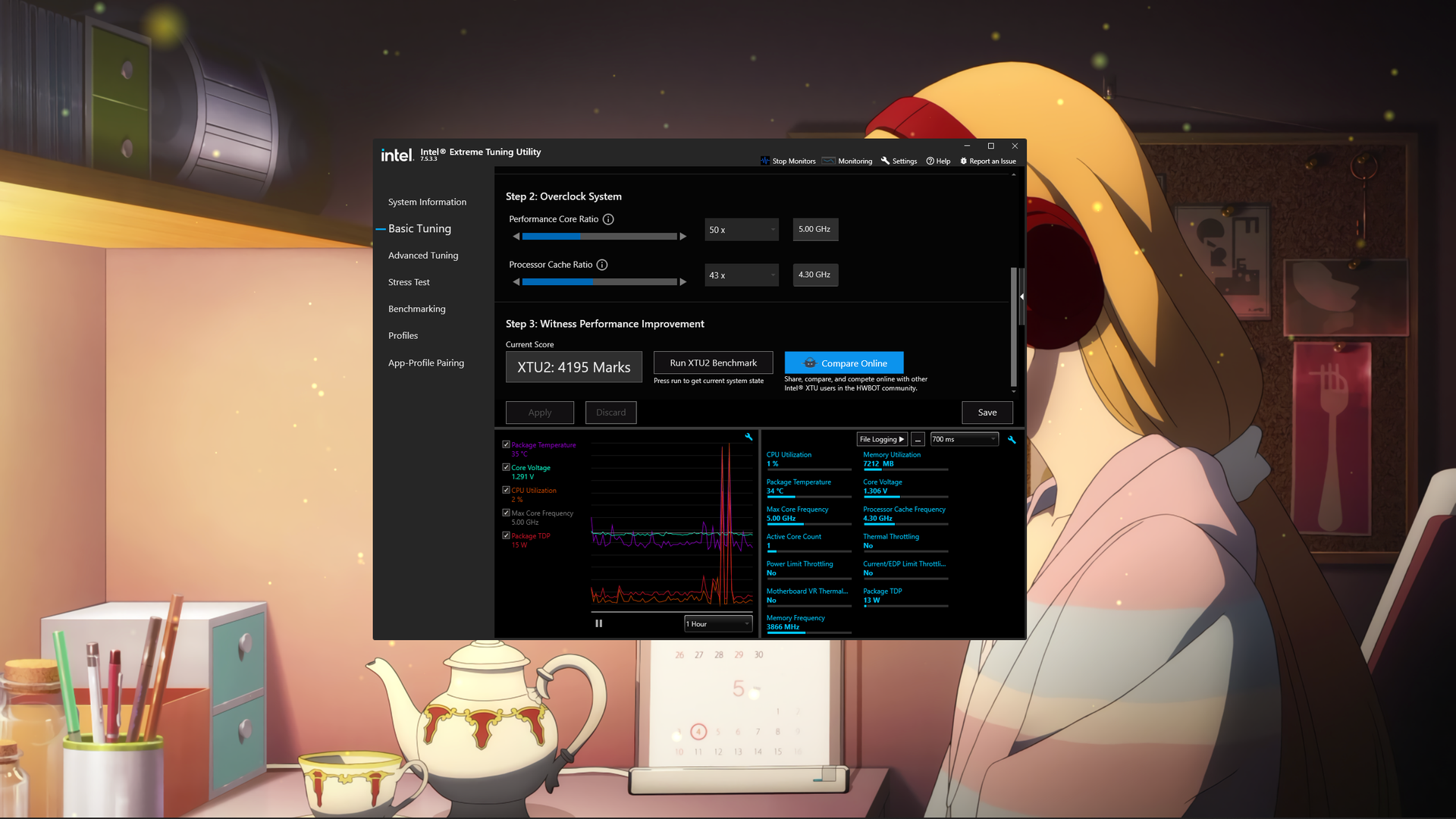The height and width of the screenshot is (819, 1456).
Task: Click Power Limit Throttling monitor entry
Action: [x=808, y=569]
